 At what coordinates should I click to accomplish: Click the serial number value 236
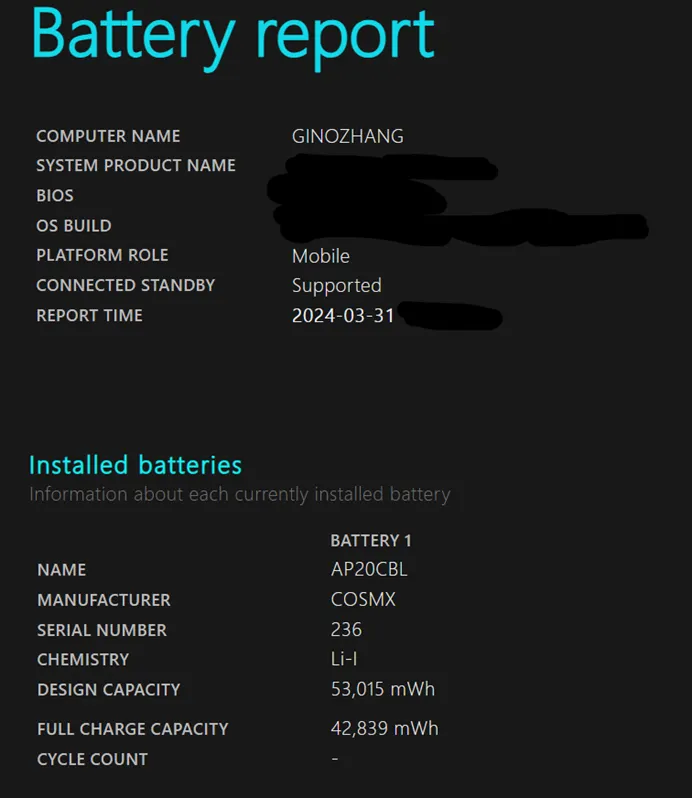tap(346, 630)
